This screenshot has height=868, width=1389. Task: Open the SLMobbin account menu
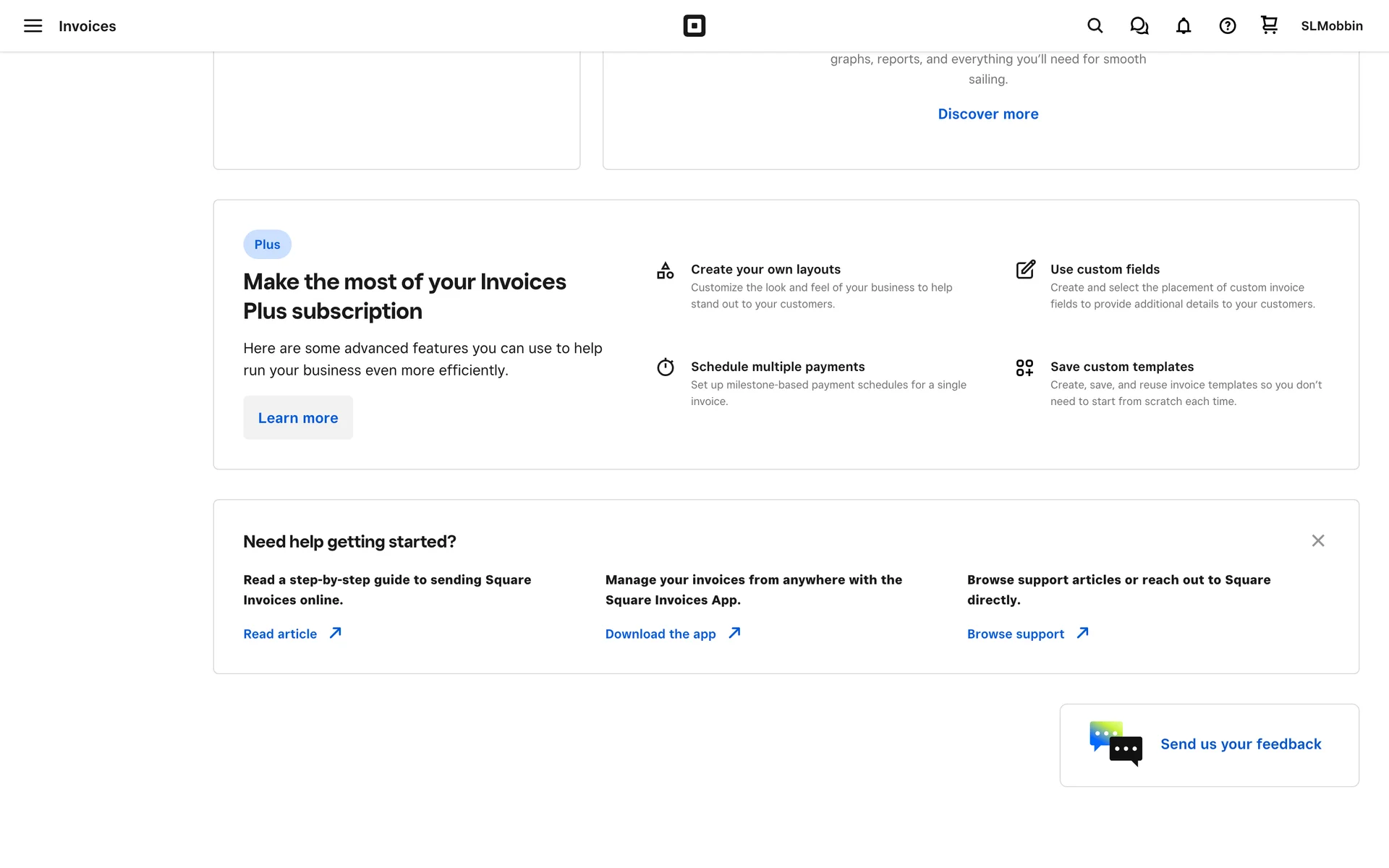coord(1331,26)
